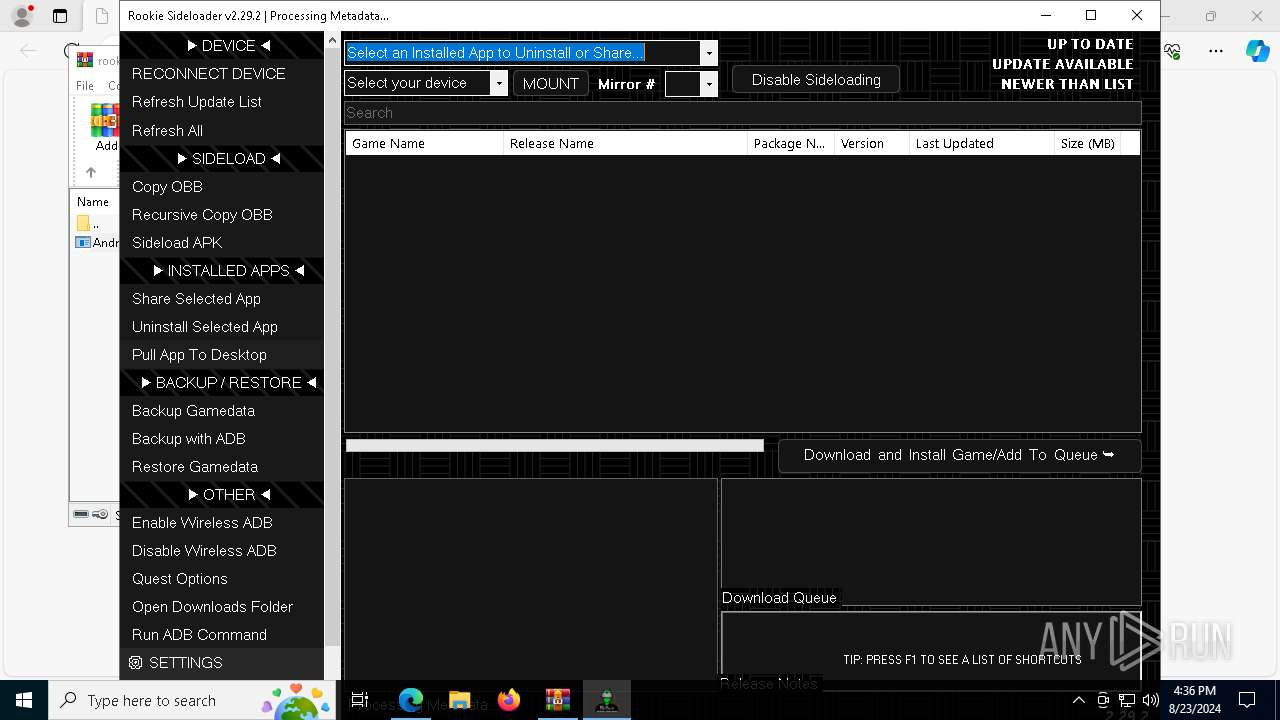This screenshot has height=720, width=1280.
Task: Open Microsoft Edge from the taskbar
Action: click(411, 700)
